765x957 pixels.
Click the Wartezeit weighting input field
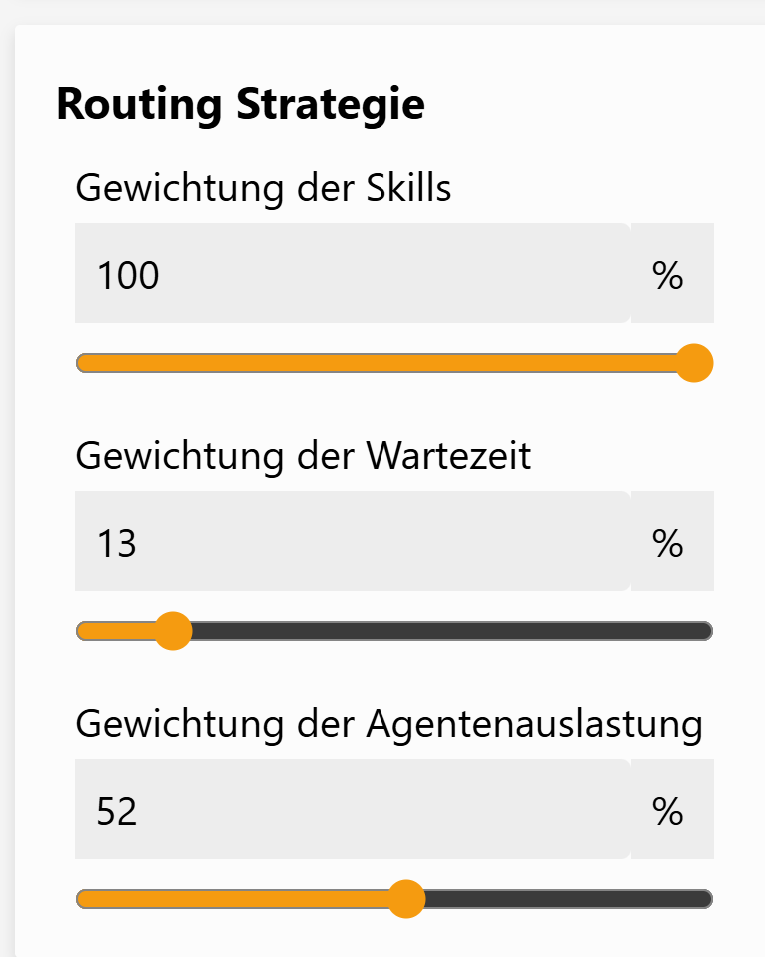pos(350,542)
